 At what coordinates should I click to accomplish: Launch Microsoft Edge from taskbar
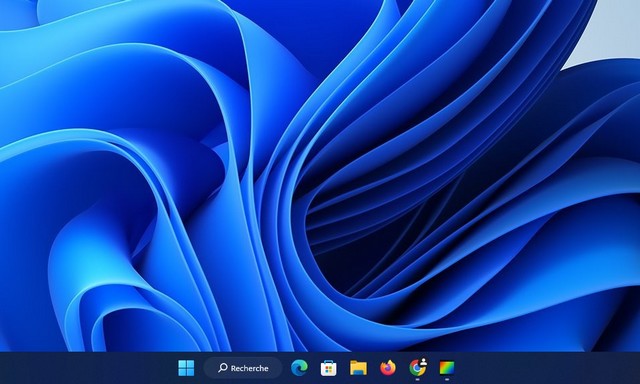299,368
